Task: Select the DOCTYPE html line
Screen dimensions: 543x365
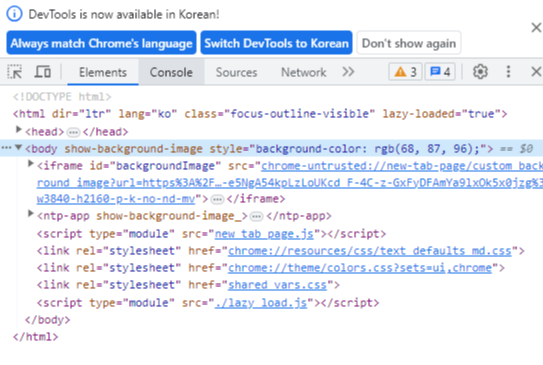Action: (x=62, y=97)
